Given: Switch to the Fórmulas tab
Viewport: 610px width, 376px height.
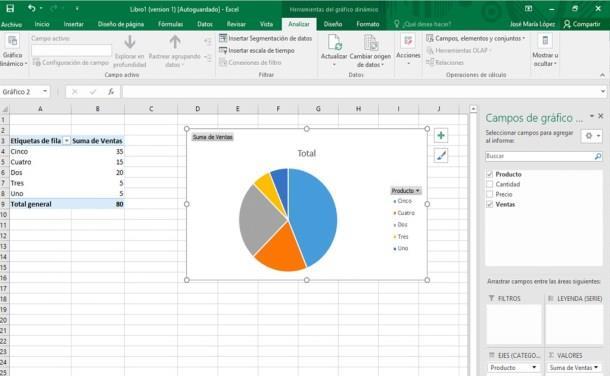Looking at the screenshot, I should [x=170, y=24].
